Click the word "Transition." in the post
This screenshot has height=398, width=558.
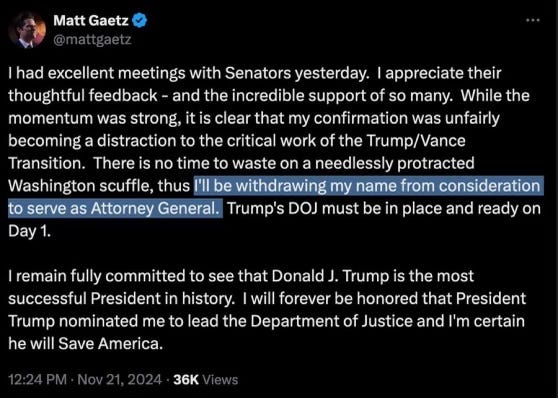coord(45,163)
